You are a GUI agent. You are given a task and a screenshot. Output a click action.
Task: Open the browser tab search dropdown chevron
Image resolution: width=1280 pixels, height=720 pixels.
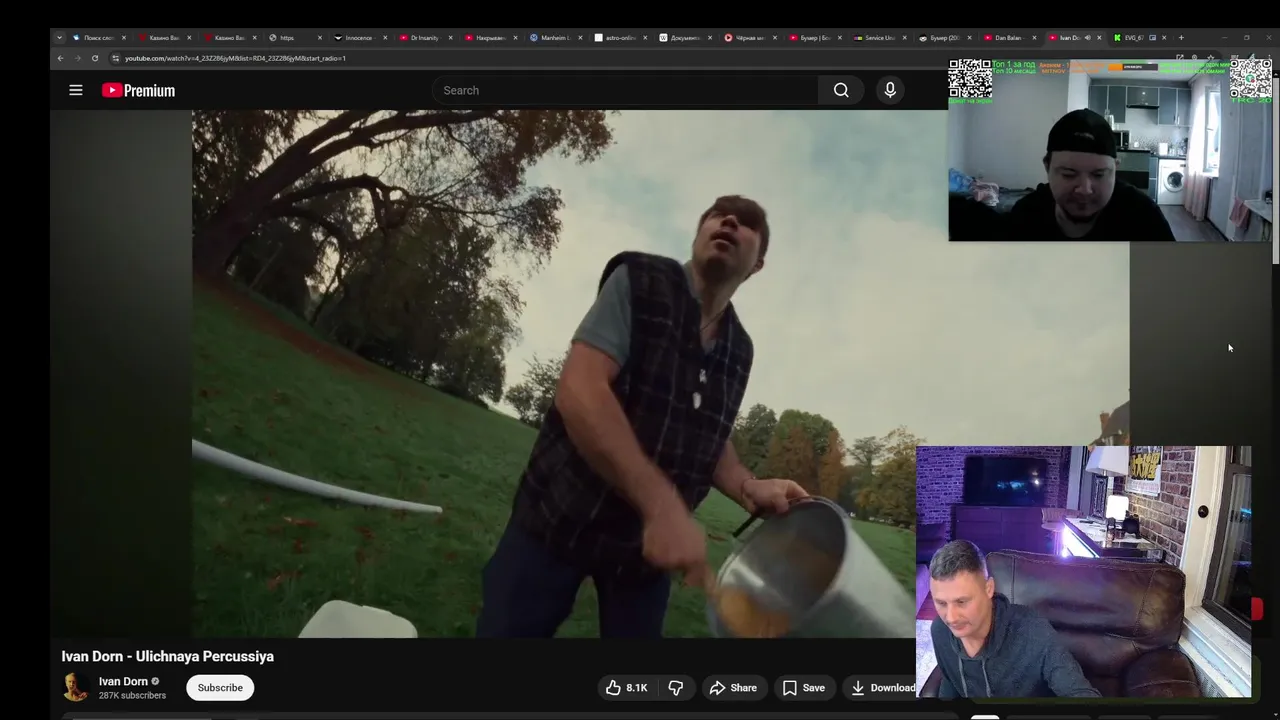tap(59, 38)
